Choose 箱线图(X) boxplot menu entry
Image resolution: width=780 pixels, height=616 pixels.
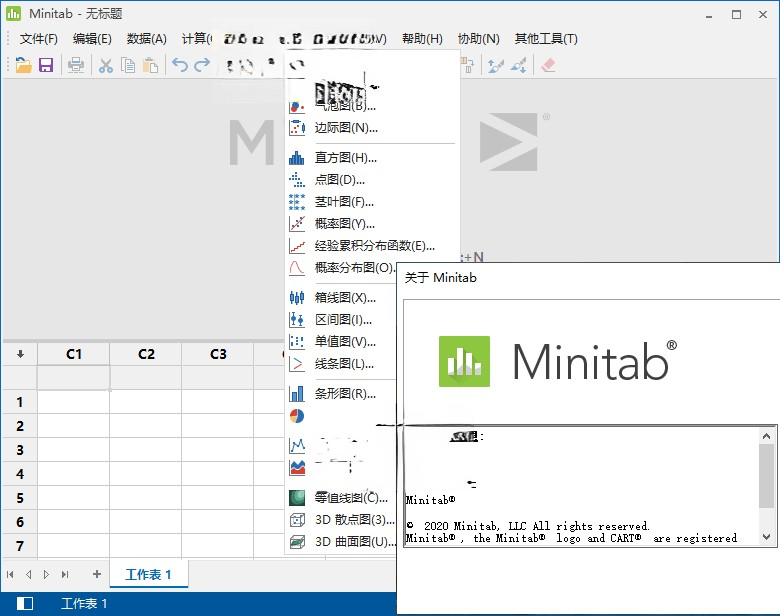(345, 298)
